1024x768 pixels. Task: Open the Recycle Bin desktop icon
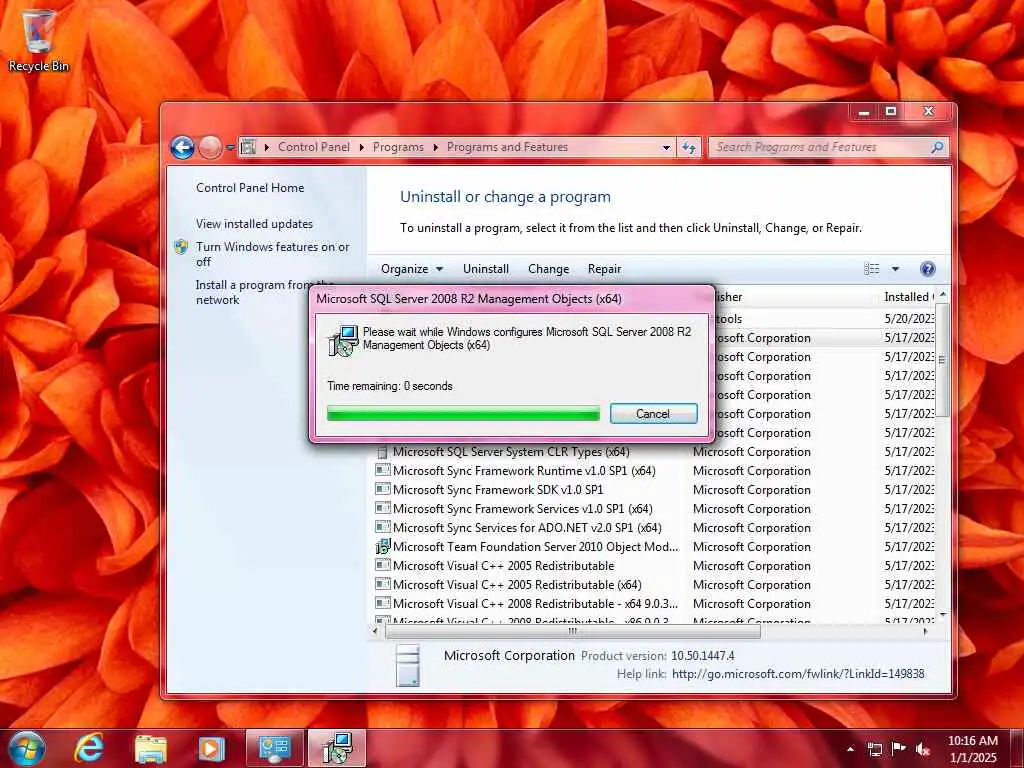tap(38, 40)
